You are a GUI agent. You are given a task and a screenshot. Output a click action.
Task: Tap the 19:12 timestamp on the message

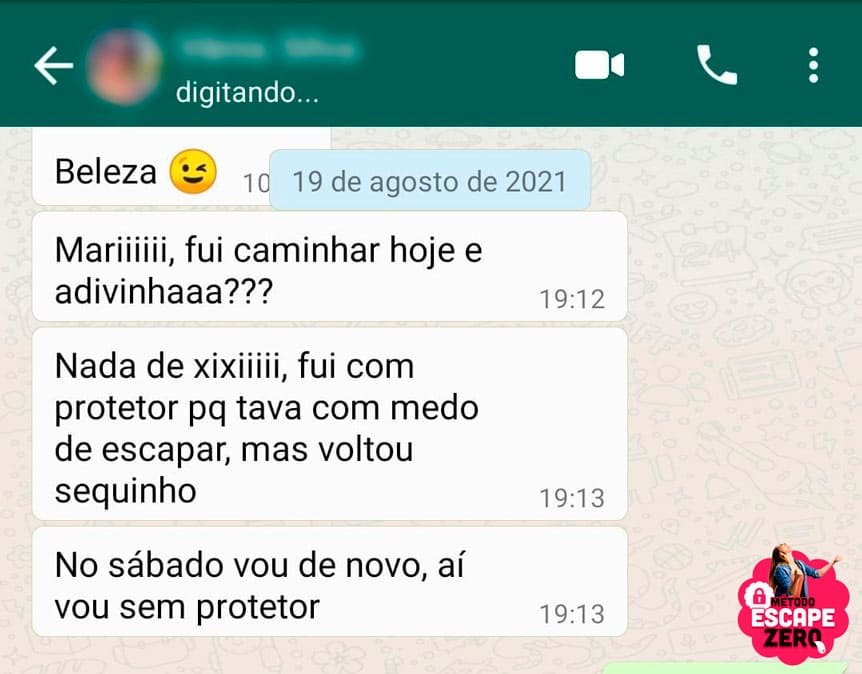point(572,300)
